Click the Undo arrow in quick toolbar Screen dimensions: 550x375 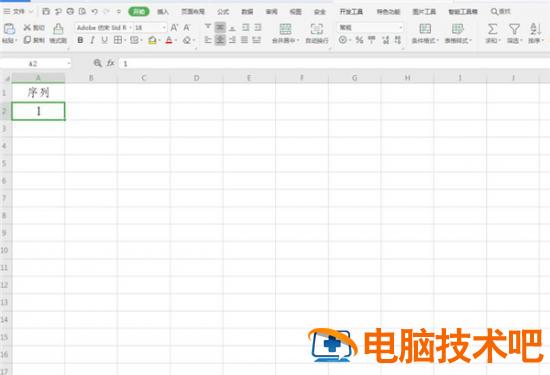click(x=94, y=12)
